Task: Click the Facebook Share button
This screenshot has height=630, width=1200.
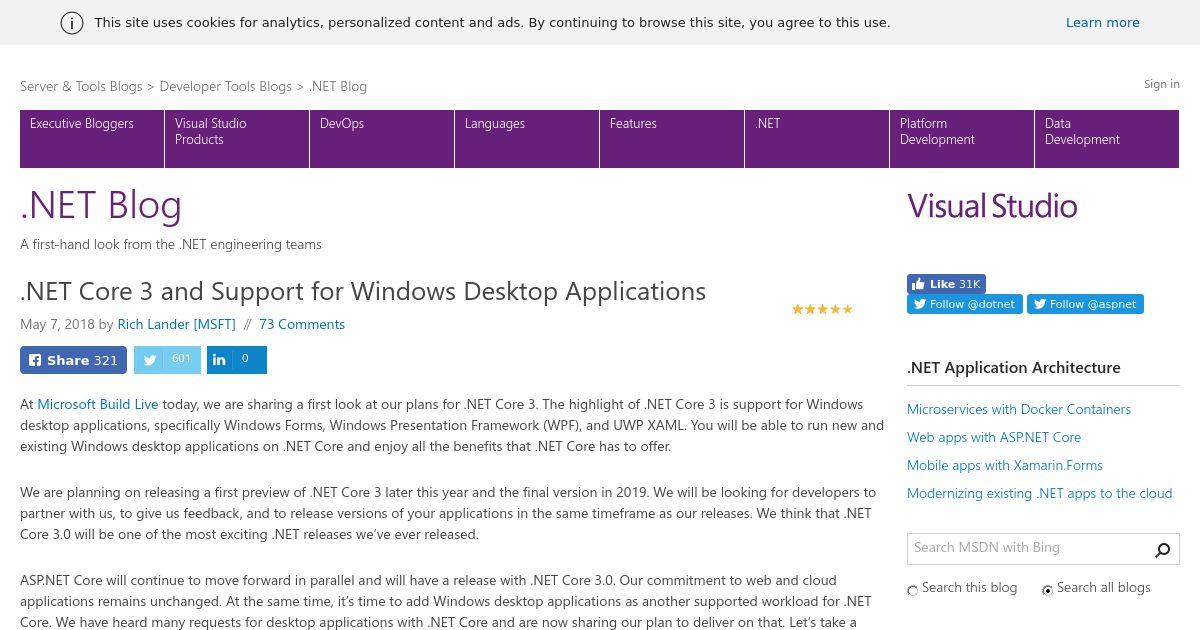Action: pos(73,360)
